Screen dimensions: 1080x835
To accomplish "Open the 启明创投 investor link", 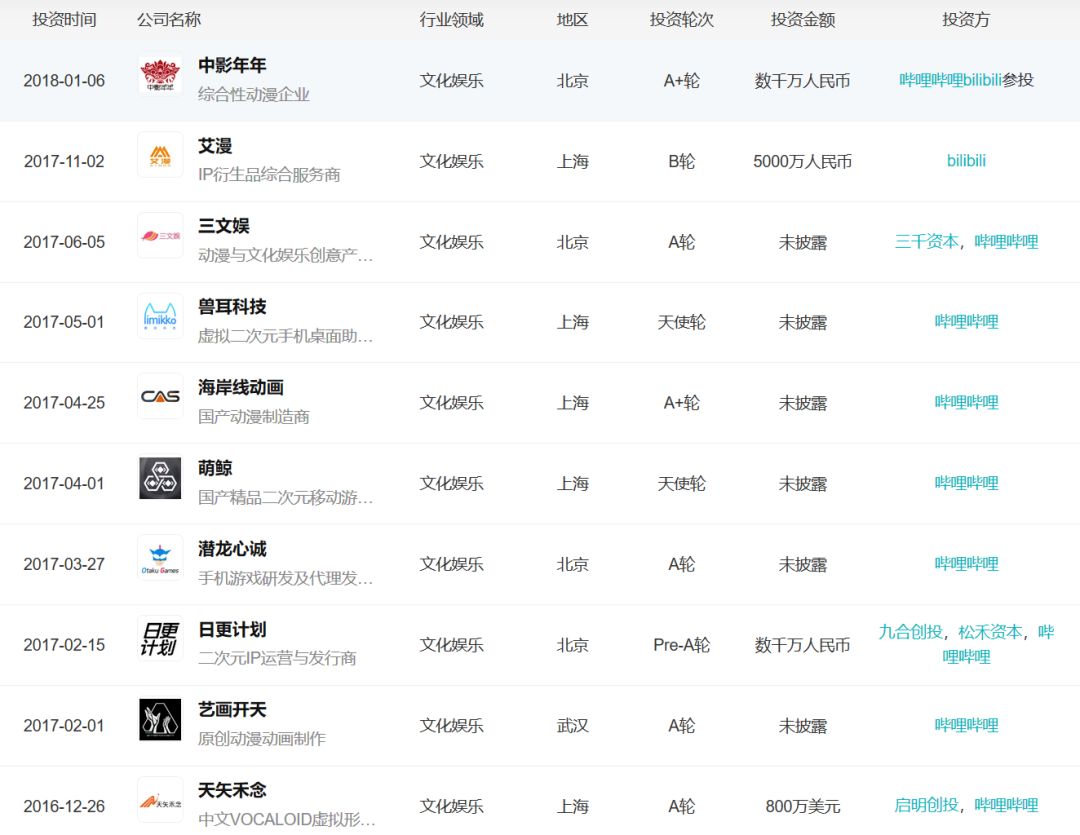I will click(926, 805).
